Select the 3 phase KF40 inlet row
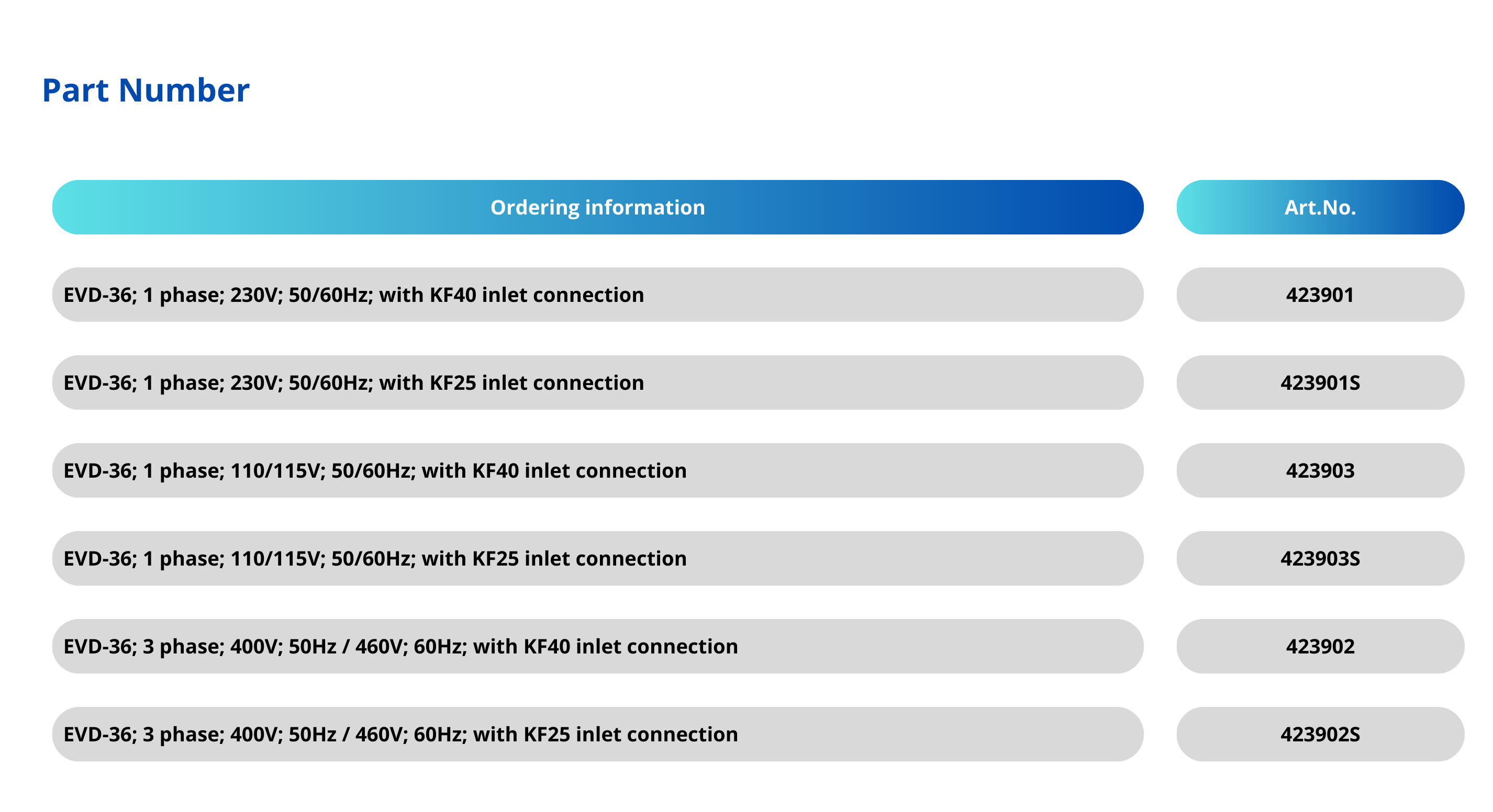This screenshot has width=1493, height=812. click(x=597, y=646)
